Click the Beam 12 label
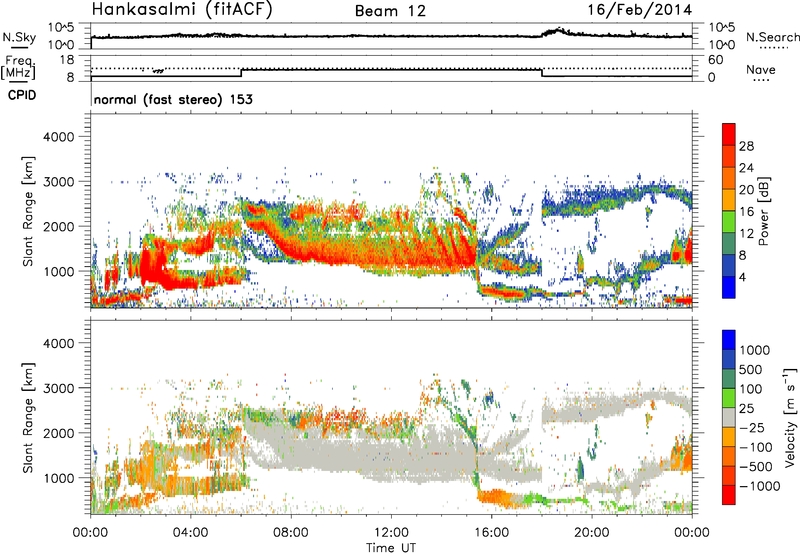This screenshot has width=800, height=554. point(390,11)
